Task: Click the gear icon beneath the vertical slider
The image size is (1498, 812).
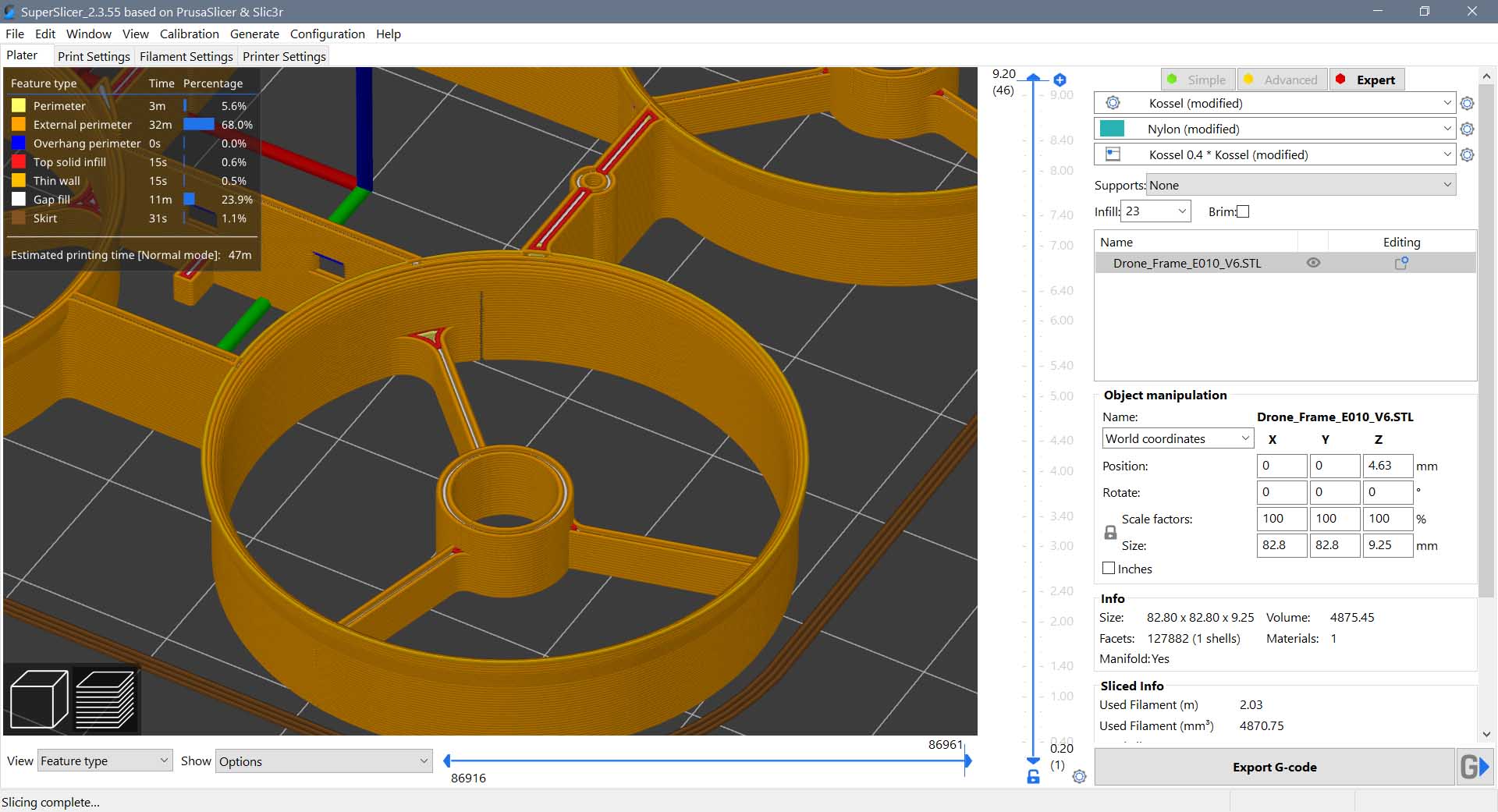Action: (x=1079, y=777)
